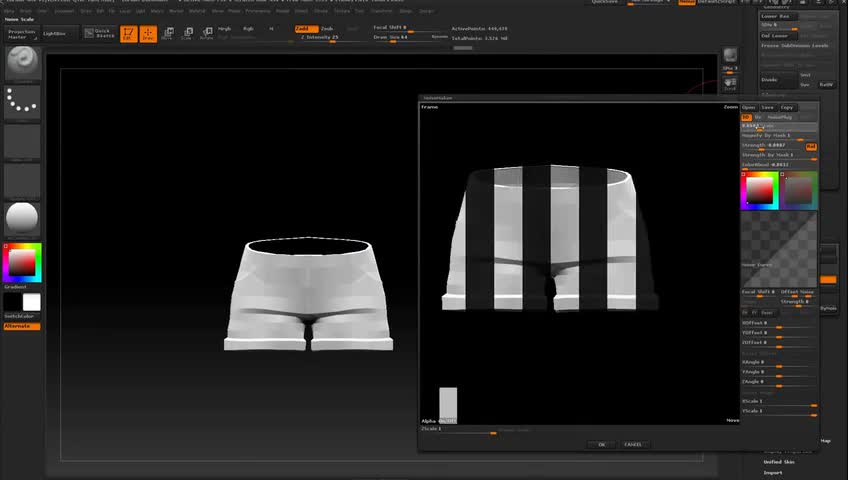Viewport: 848px width, 480px height.
Task: Activate the Edit mode icon
Action: 128,34
